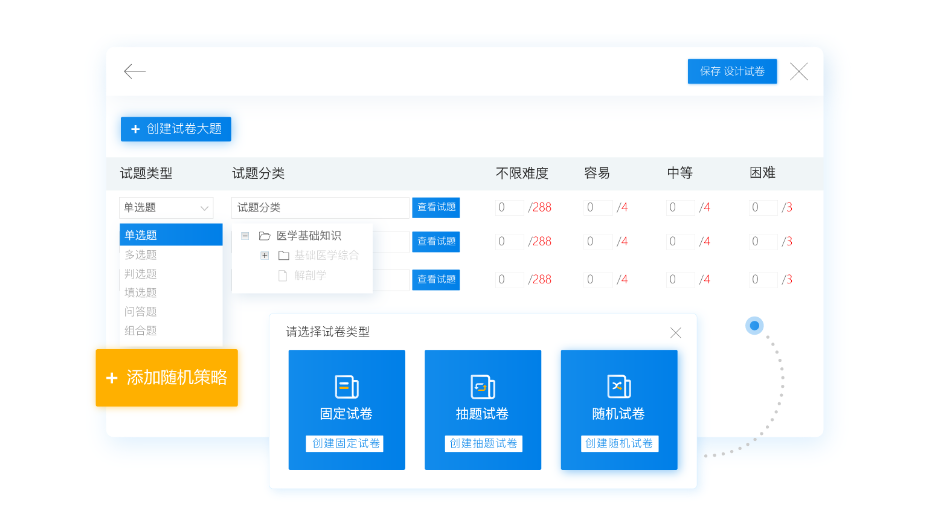Click the 医学基础知识 folder icon

[x=265, y=236]
